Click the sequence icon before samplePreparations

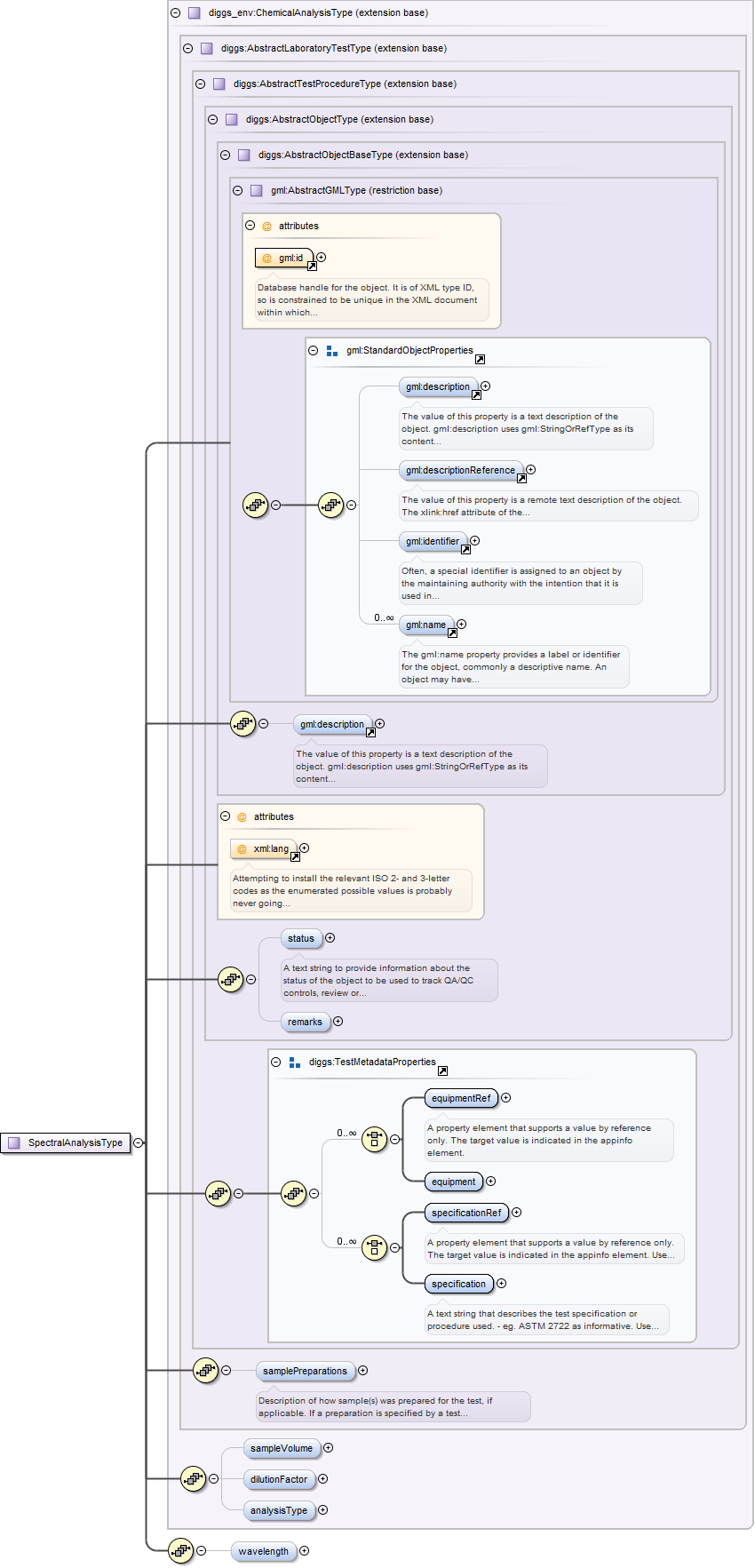(205, 1370)
